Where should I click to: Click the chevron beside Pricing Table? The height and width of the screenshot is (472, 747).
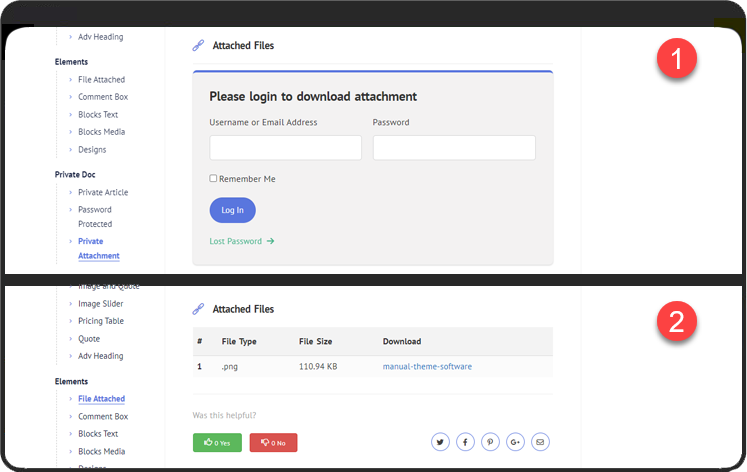70,321
